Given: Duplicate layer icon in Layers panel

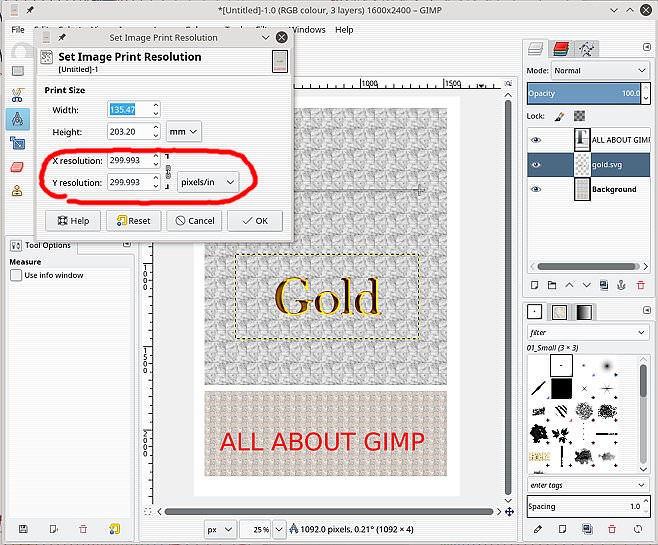Looking at the screenshot, I should [x=604, y=286].
